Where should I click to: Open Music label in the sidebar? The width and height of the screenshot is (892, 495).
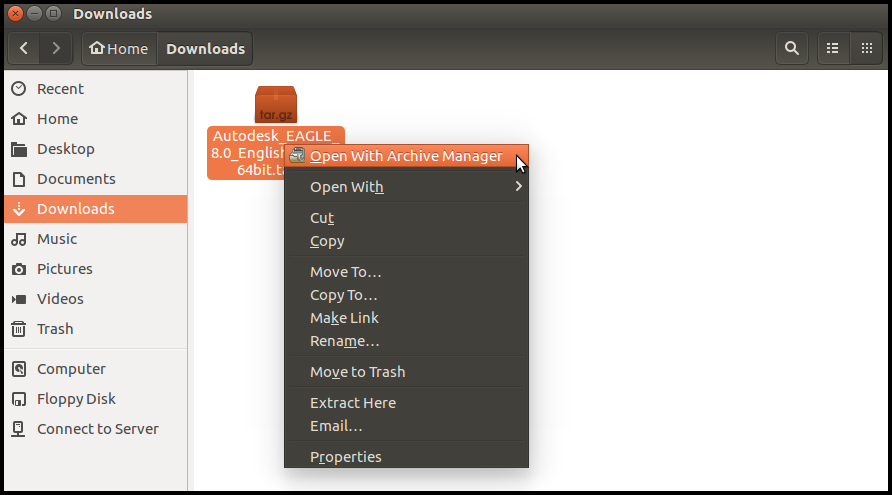(x=57, y=239)
